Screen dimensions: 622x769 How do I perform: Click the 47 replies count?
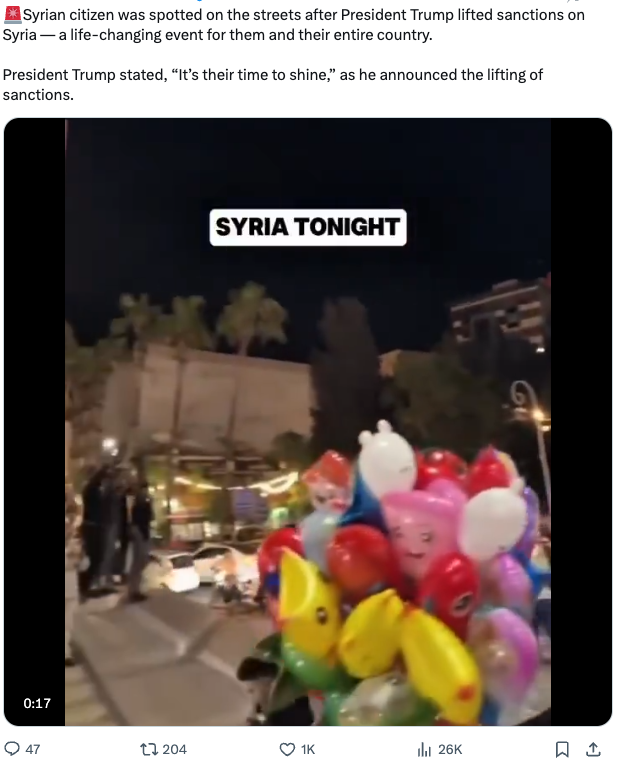(33, 749)
